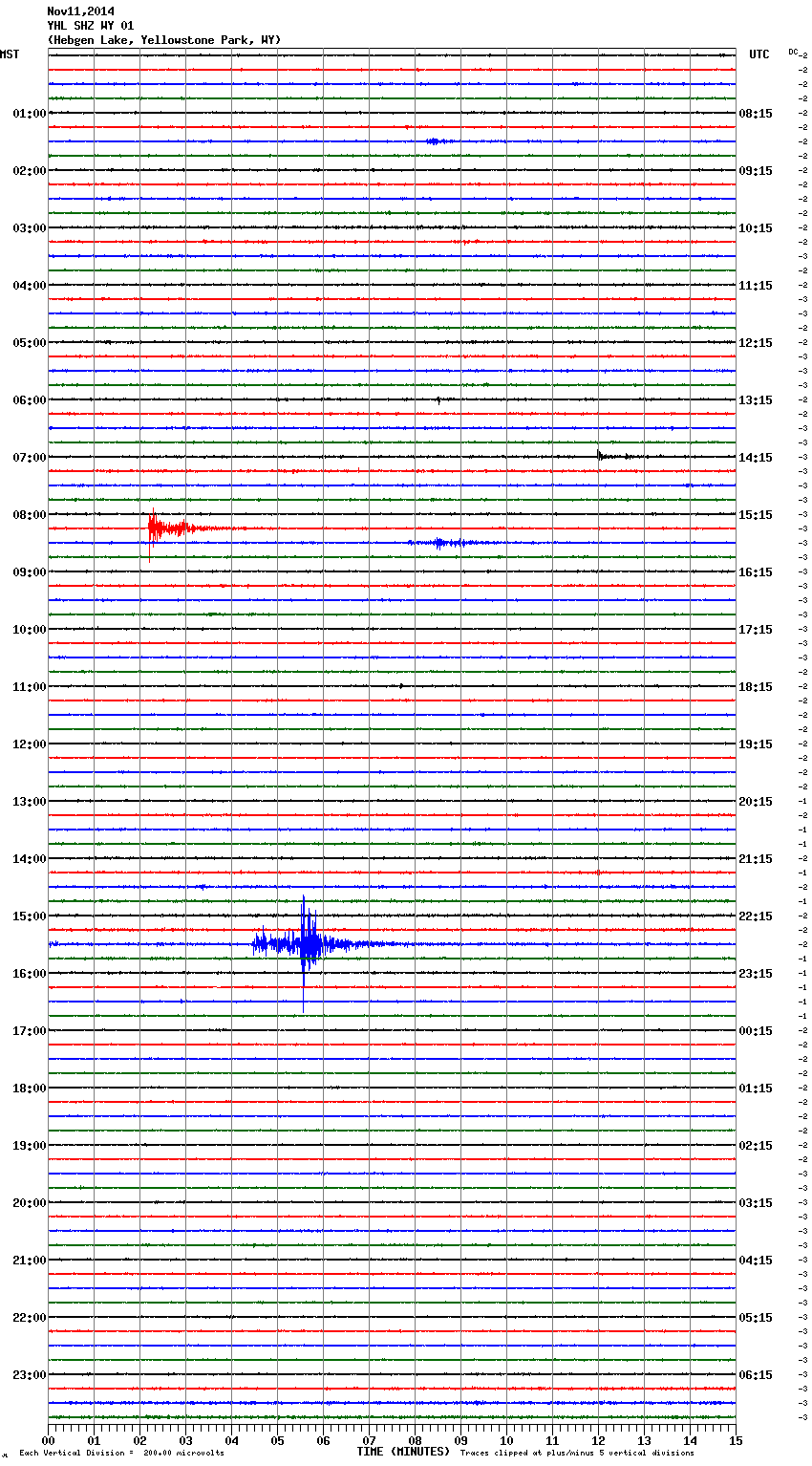Image resolution: width=812 pixels, height=1466 pixels.
Task: Click the 18:15 UTC time label
Action: (x=756, y=687)
